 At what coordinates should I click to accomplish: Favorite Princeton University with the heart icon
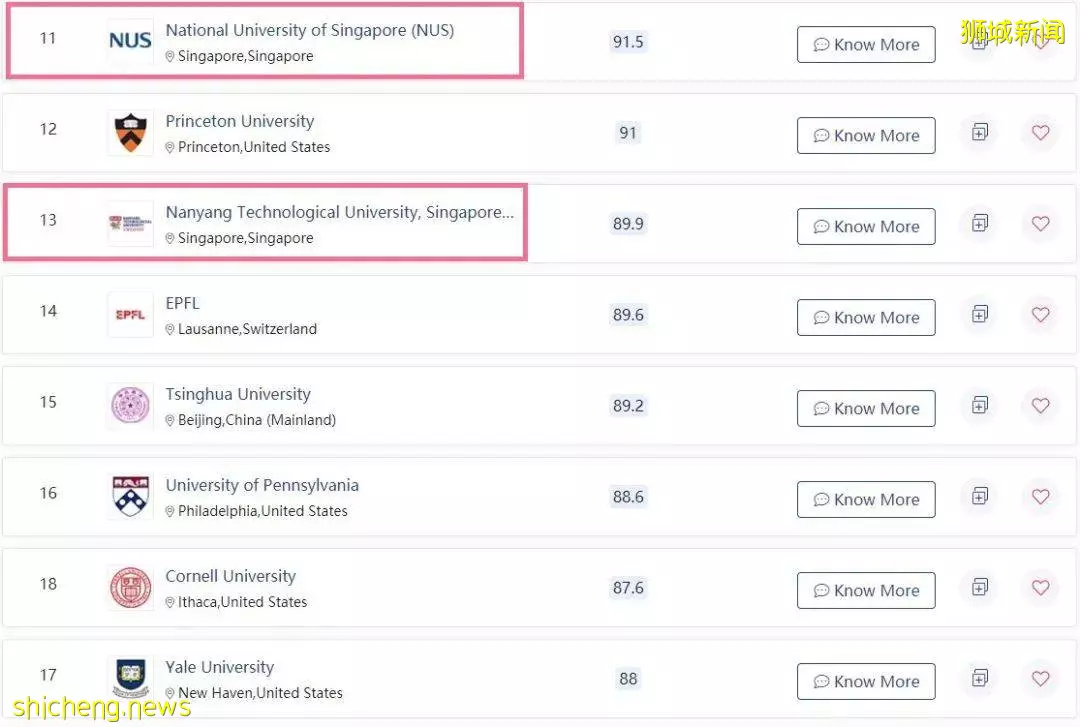pyautogui.click(x=1040, y=132)
